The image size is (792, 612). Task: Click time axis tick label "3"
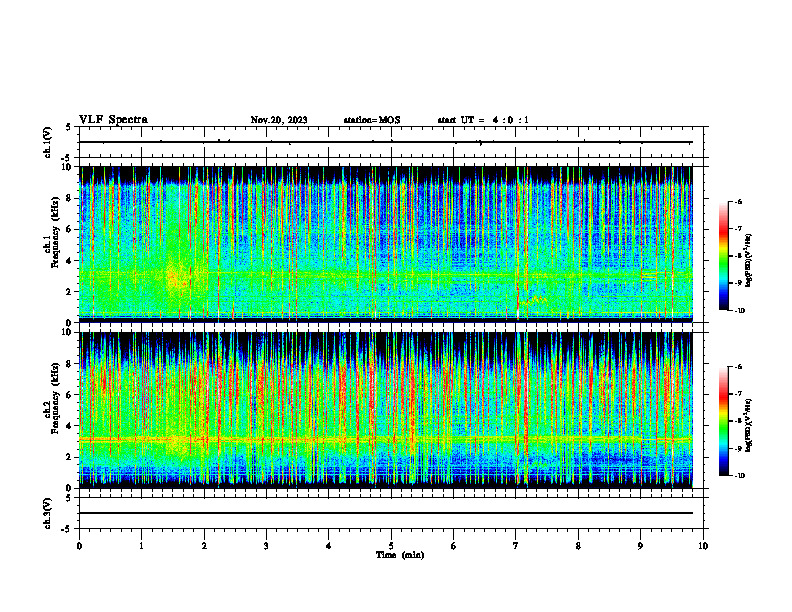coord(266,546)
